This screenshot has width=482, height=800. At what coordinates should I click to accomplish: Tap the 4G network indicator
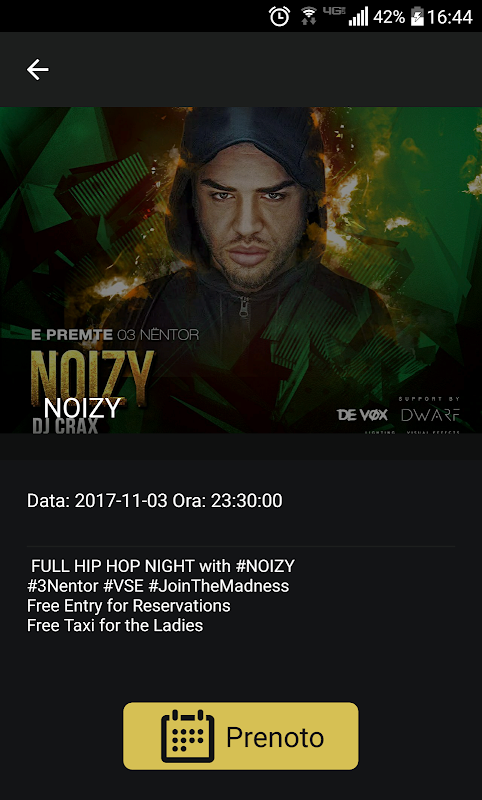click(x=334, y=11)
